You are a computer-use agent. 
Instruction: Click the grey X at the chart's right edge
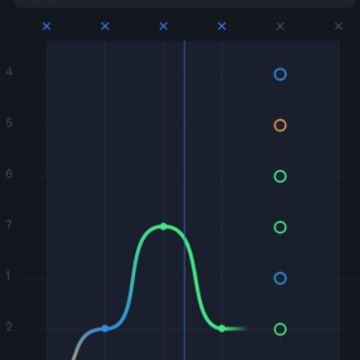[x=339, y=26]
